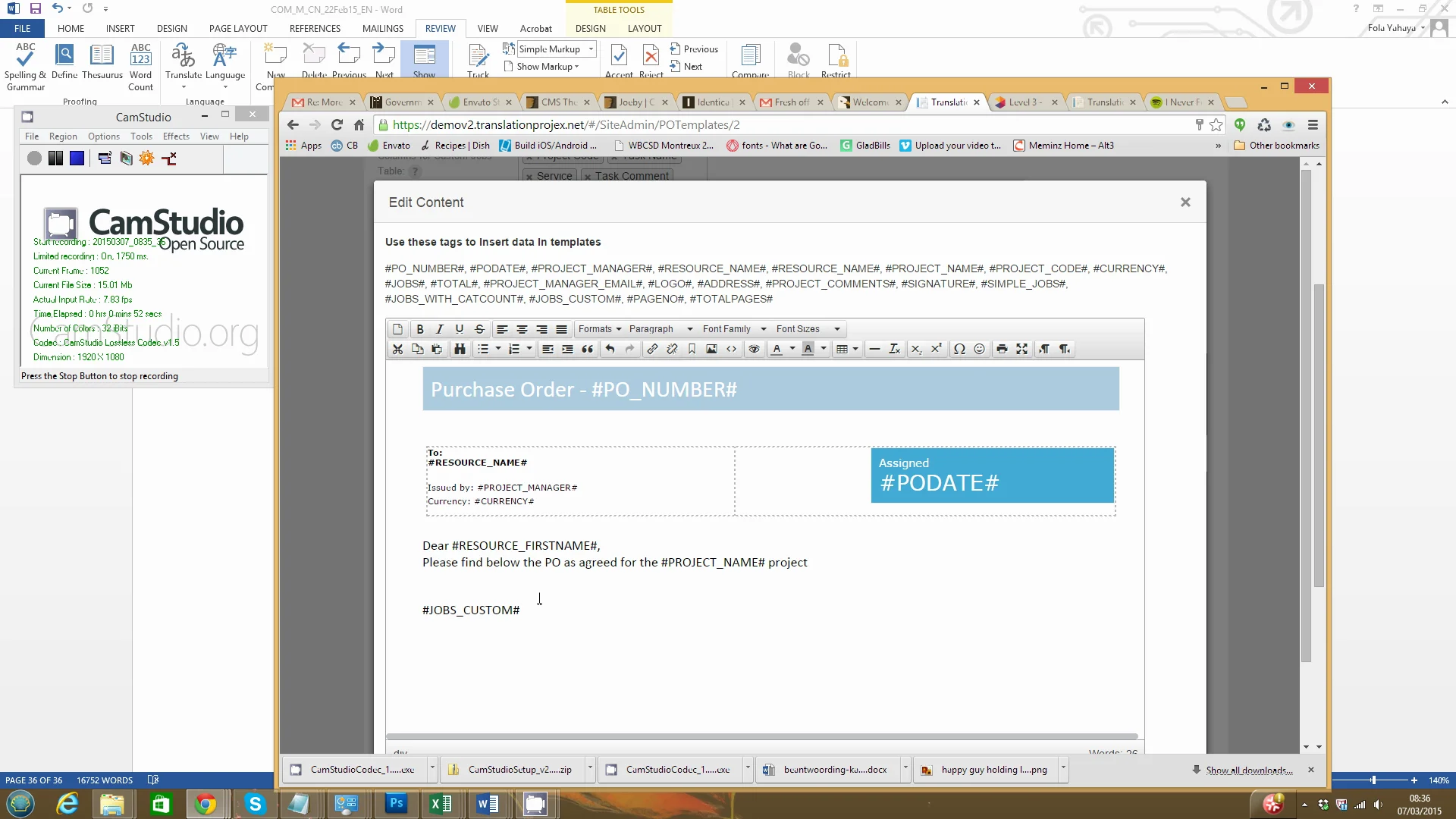Viewport: 1456px width, 819px height.
Task: Click the Find and replace binoculars icon
Action: 460,349
